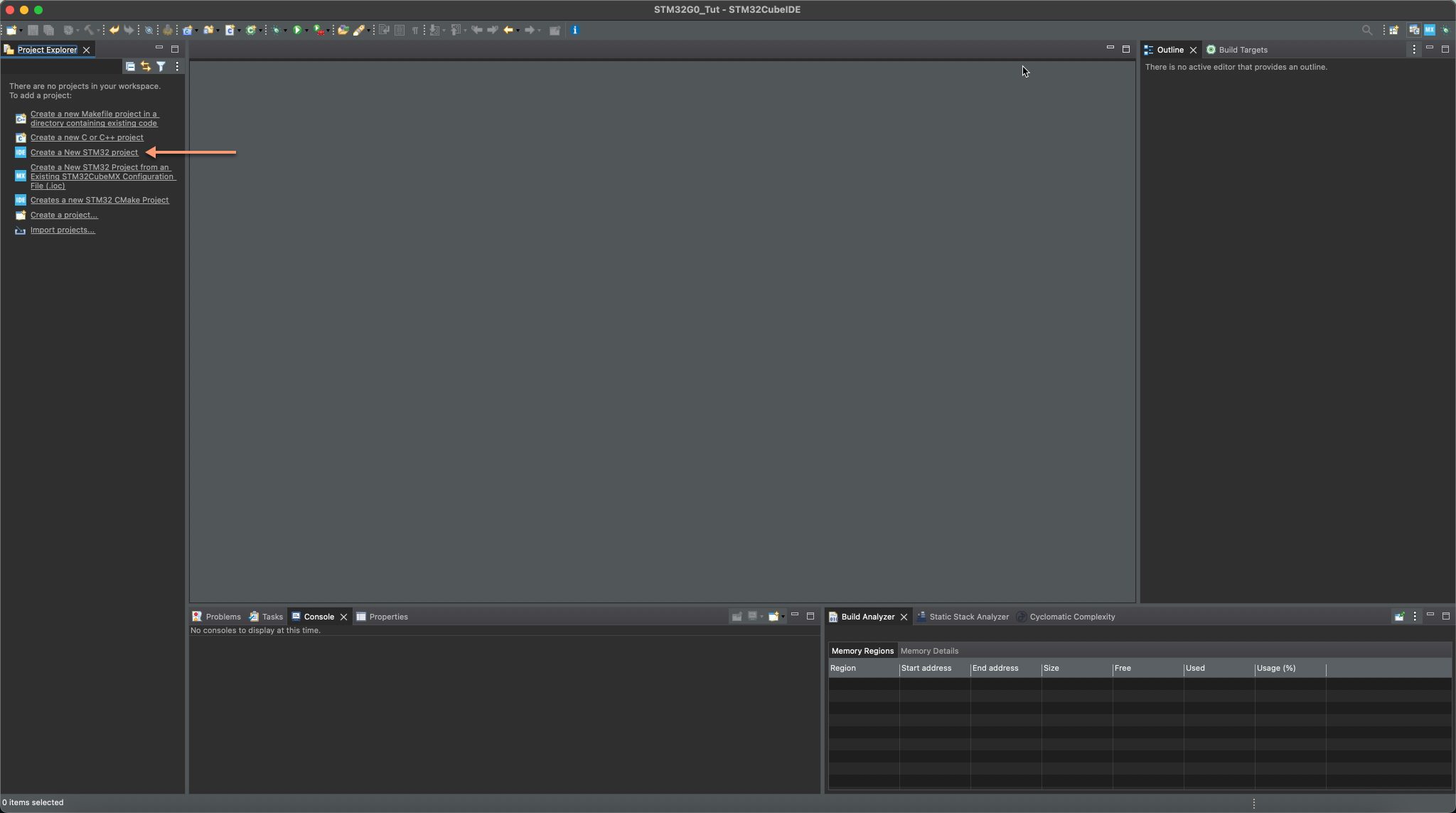
Task: Click Collapse All in Project Explorer
Action: coord(130,66)
